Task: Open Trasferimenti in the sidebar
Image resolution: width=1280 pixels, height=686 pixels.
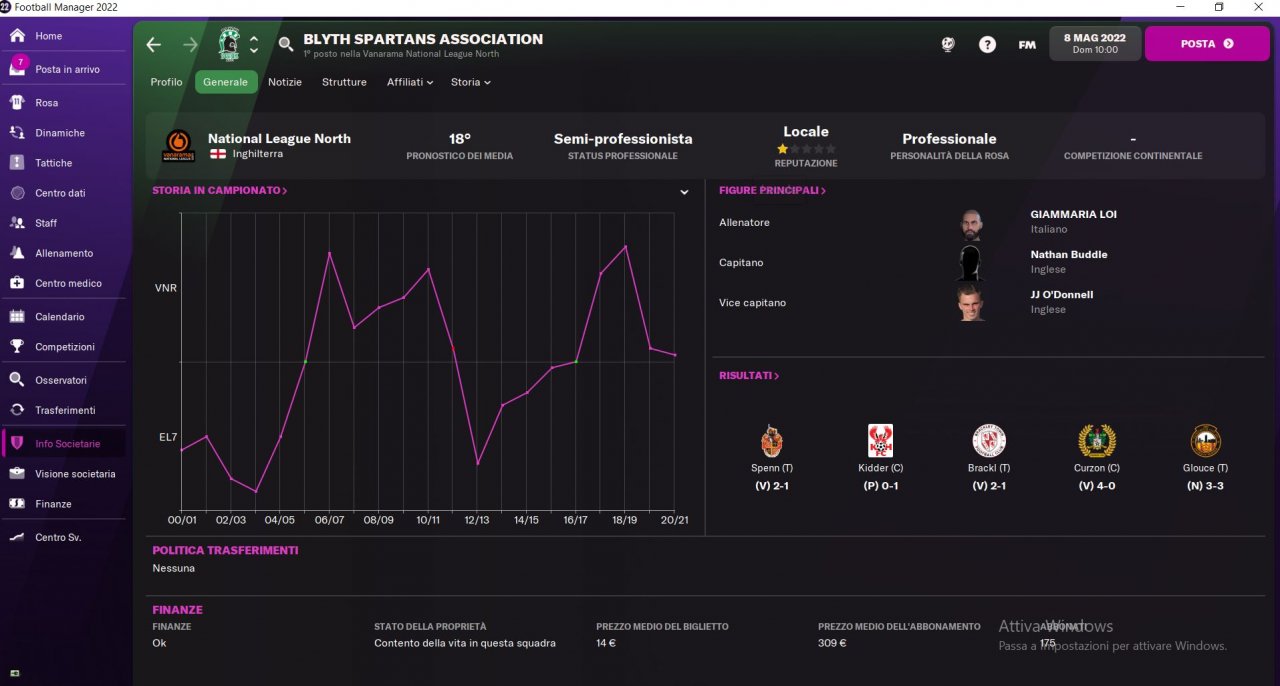Action: (65, 410)
